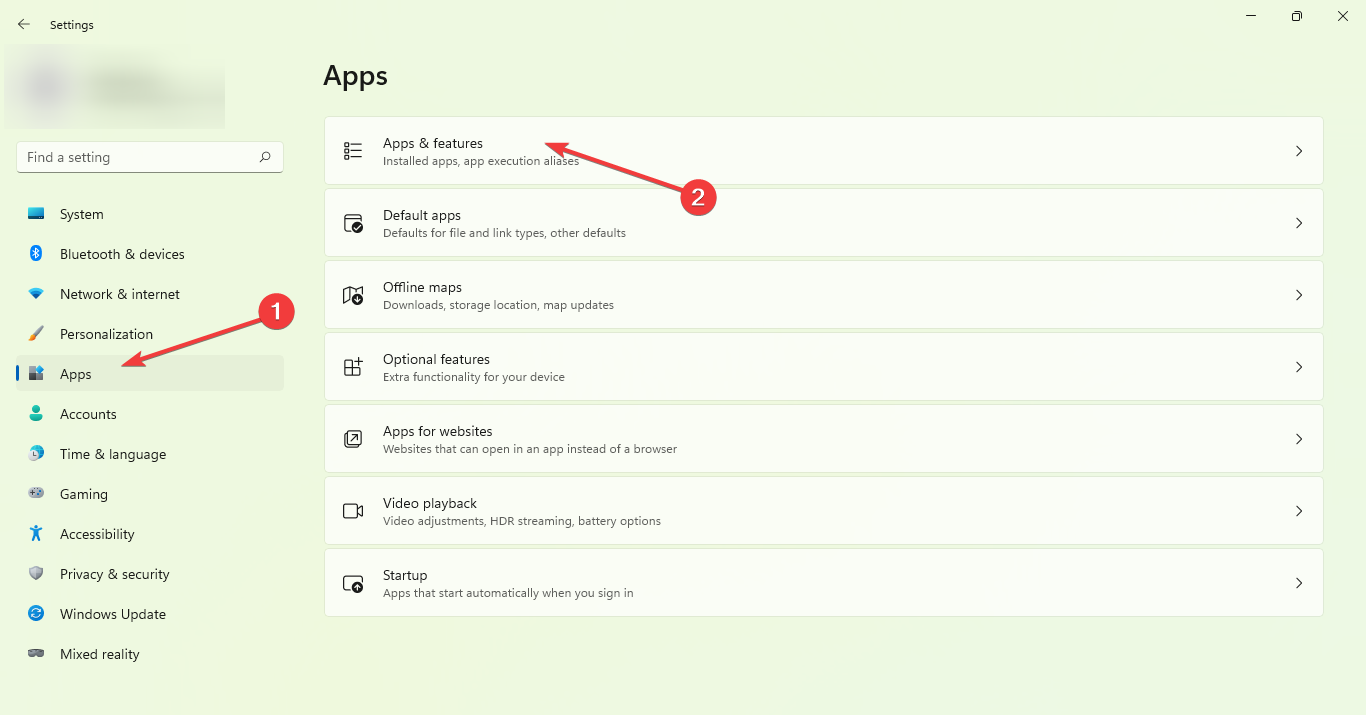Restore down the Settings window
Viewport: 1366px width, 715px height.
click(x=1297, y=16)
